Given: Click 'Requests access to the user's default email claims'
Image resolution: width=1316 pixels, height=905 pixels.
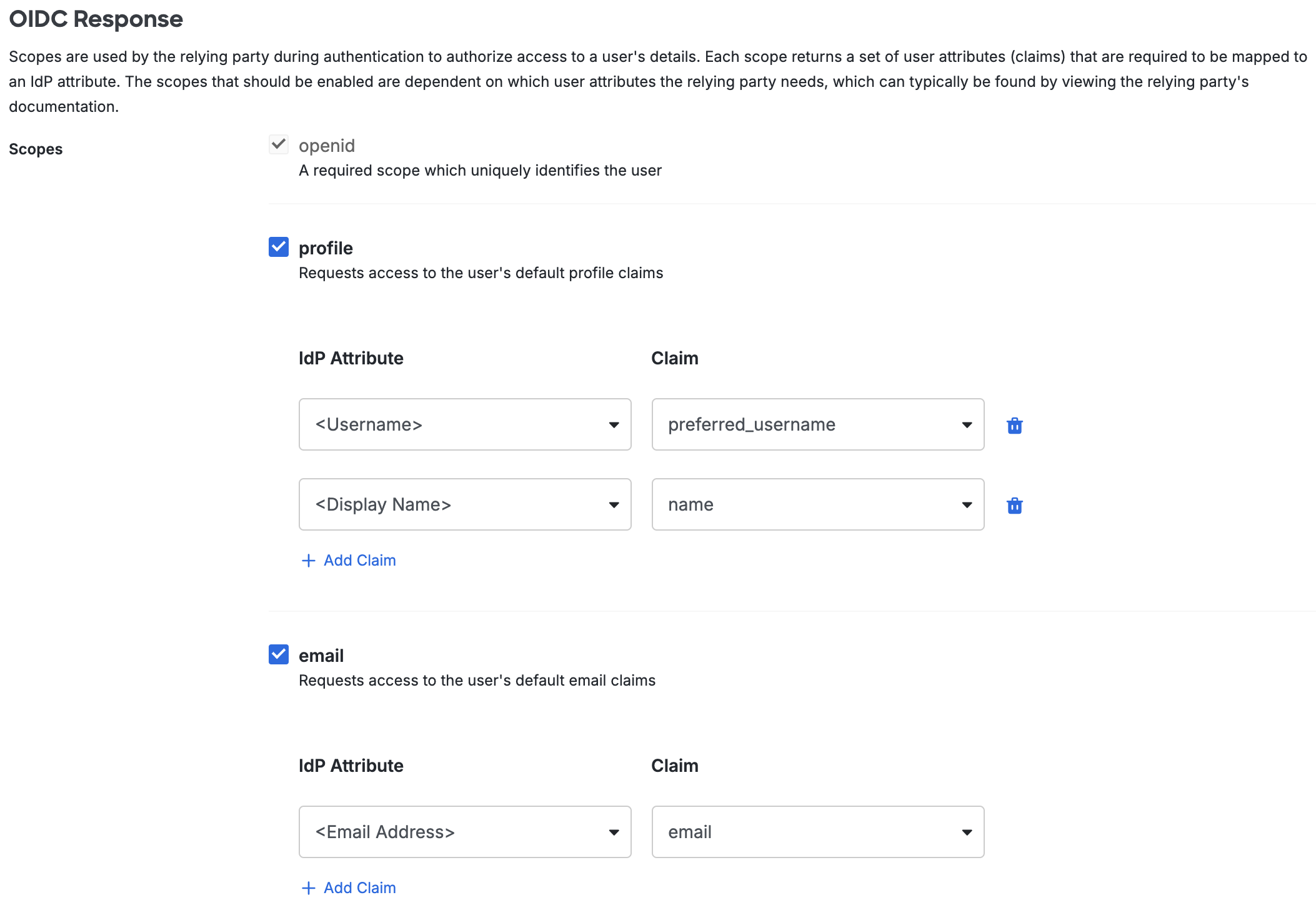Looking at the screenshot, I should point(477,681).
